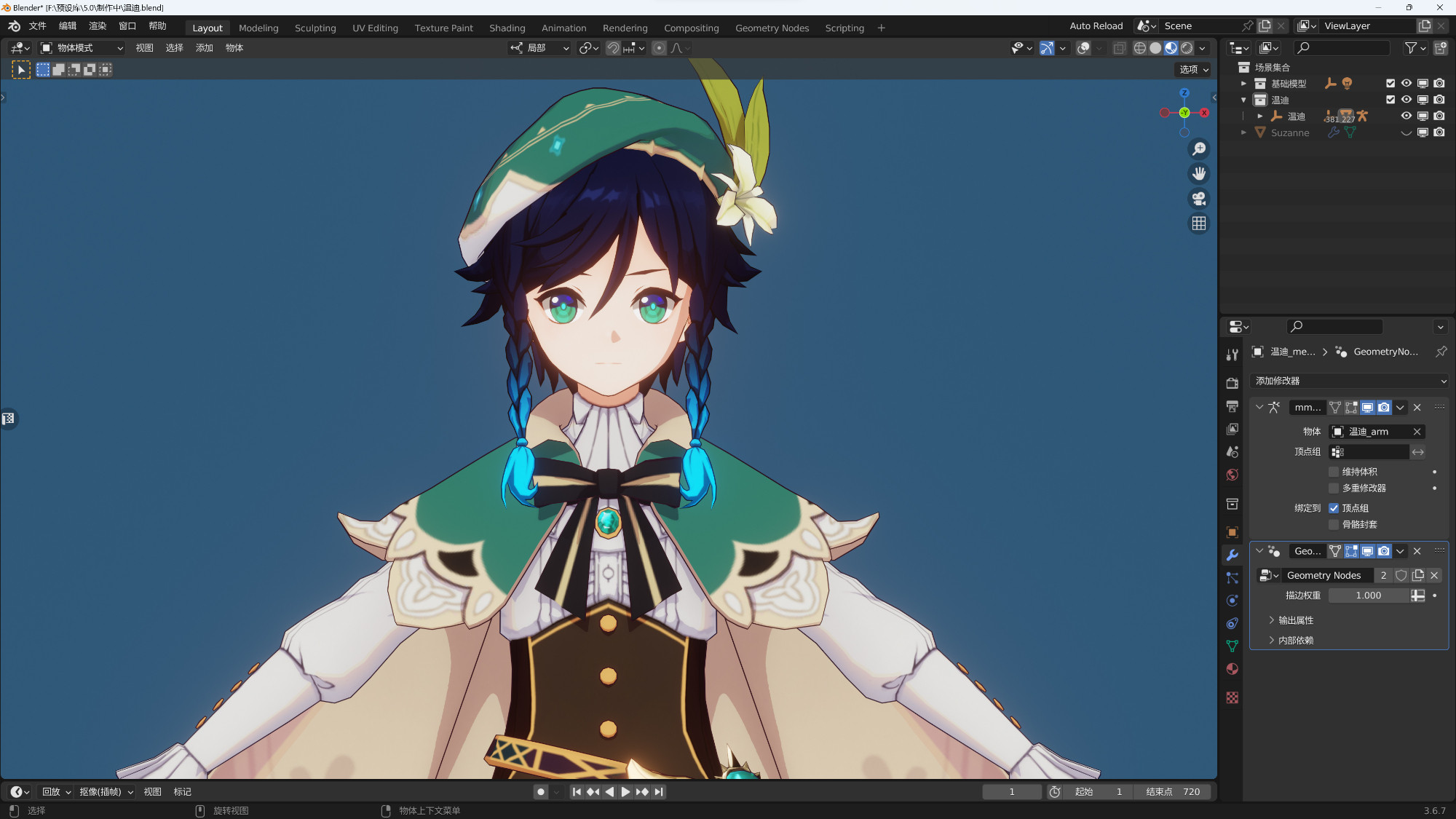Select rendered viewport shading mode
The image size is (1456, 819).
pos(1187,48)
